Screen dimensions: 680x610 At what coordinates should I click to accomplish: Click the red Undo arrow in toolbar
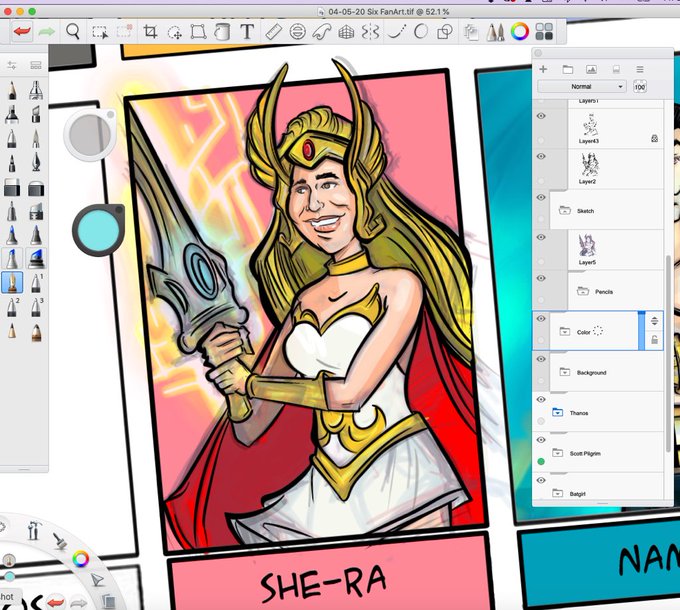click(x=22, y=31)
